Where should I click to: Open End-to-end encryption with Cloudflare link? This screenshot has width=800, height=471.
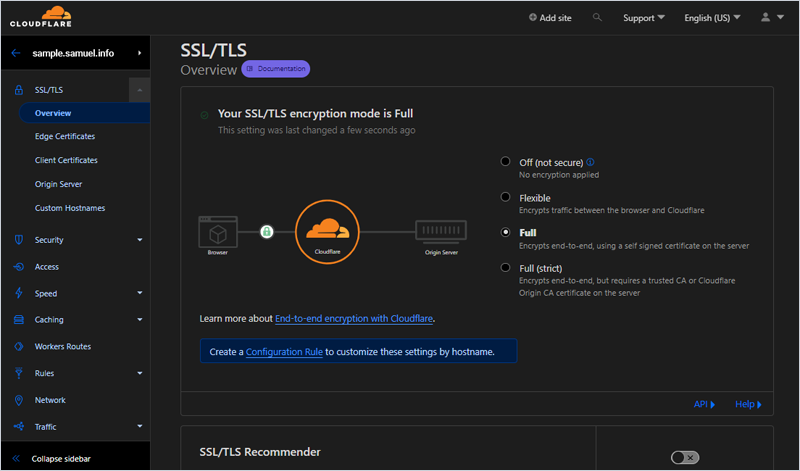[x=354, y=318]
